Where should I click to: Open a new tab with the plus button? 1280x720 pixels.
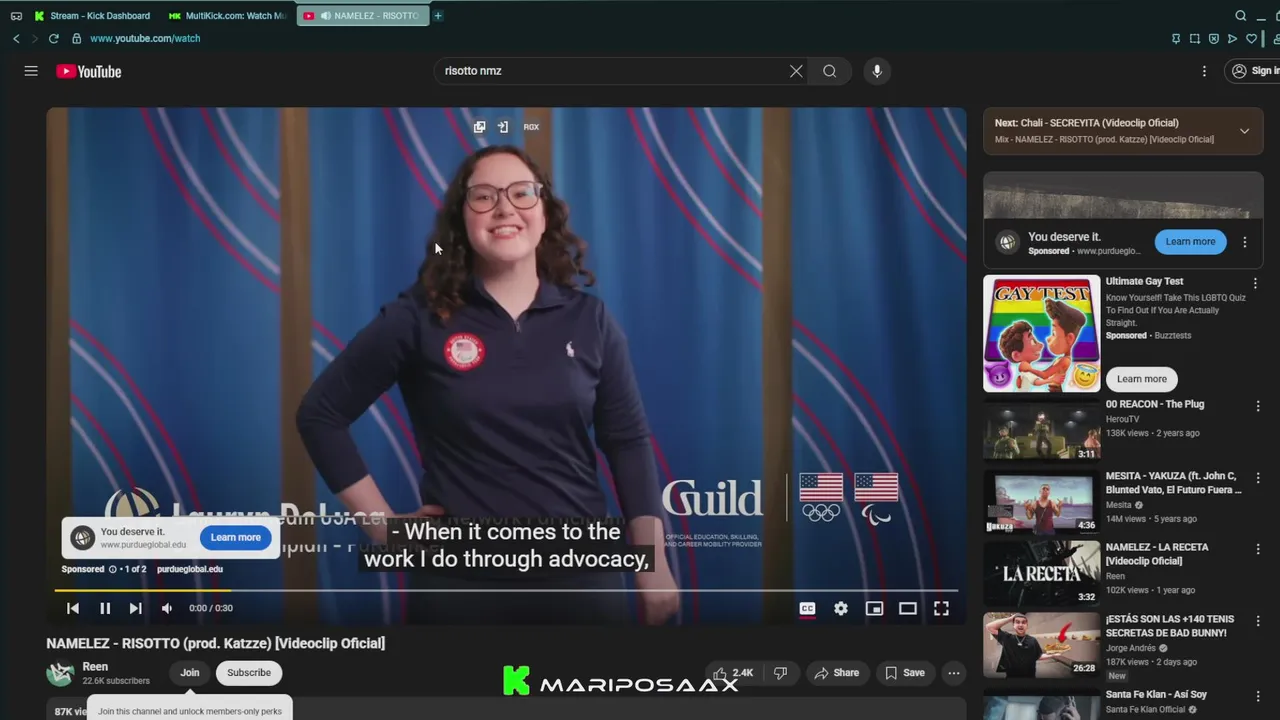click(x=438, y=16)
